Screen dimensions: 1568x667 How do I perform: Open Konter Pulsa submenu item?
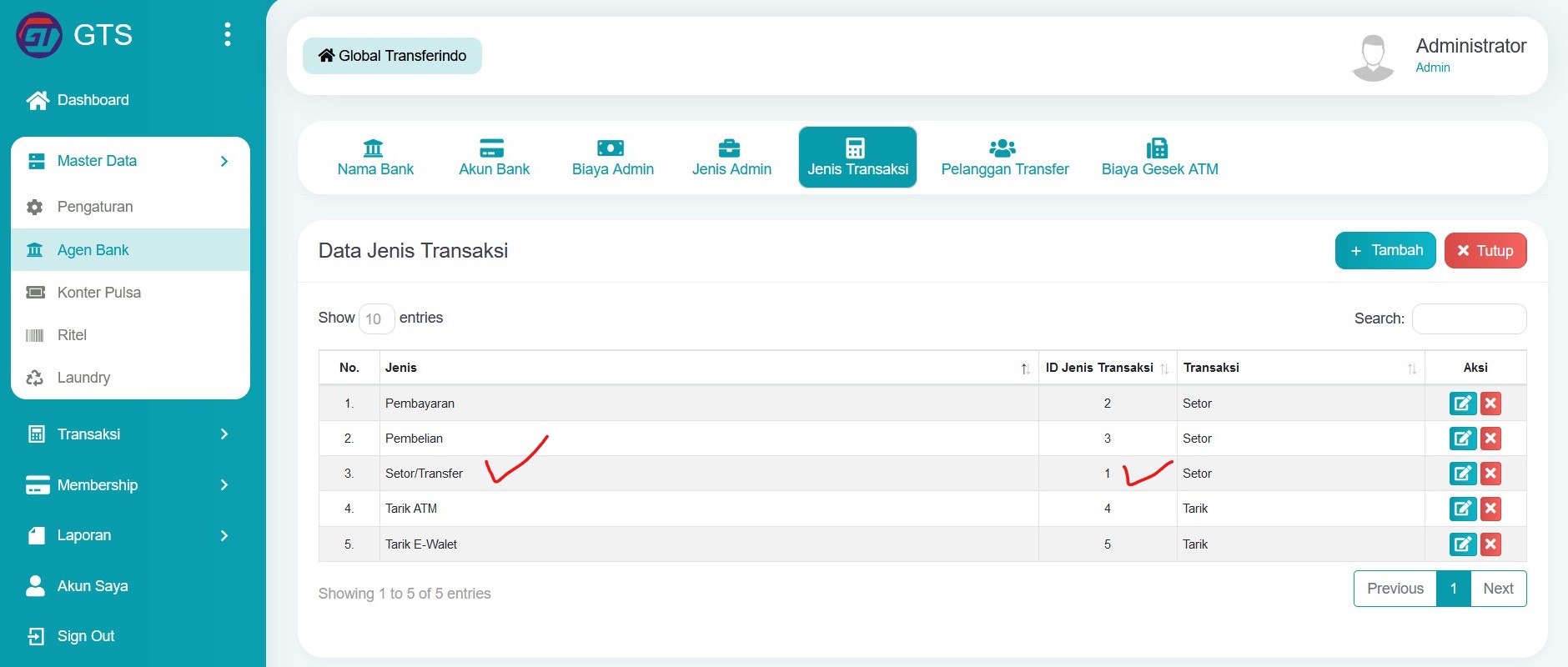pos(130,293)
